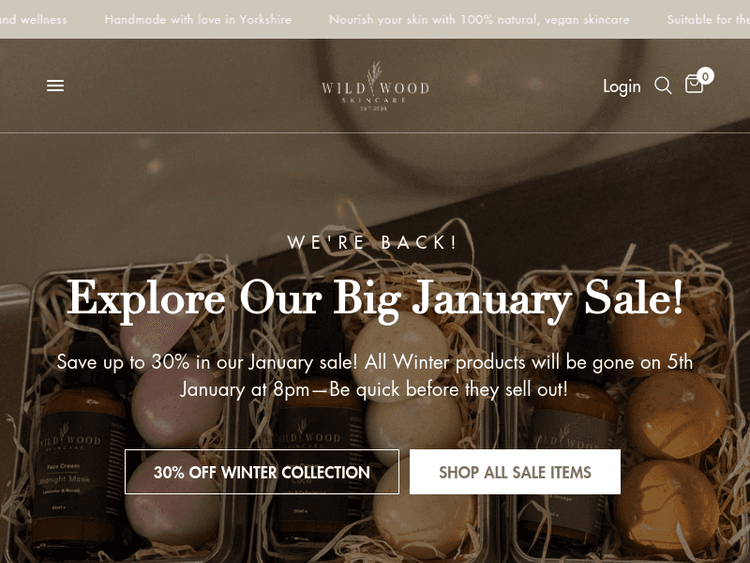Click the Midnight Mask Face Cream bottle
The height and width of the screenshot is (563, 750).
click(79, 457)
